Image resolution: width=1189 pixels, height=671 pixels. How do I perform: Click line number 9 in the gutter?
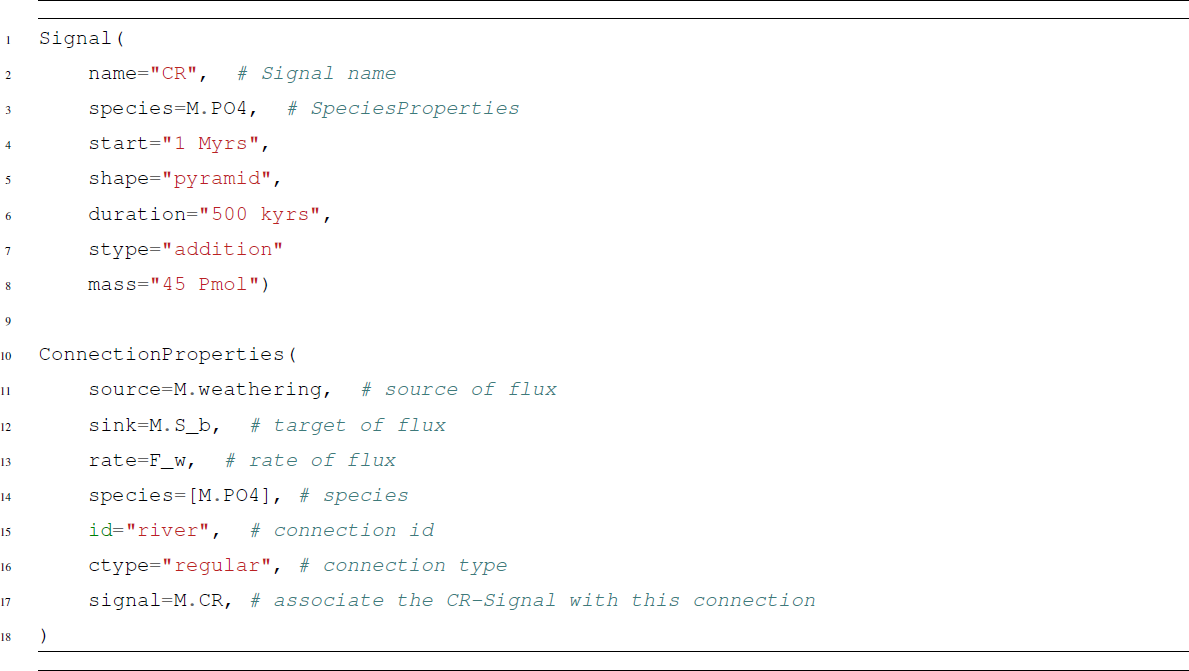(7, 320)
